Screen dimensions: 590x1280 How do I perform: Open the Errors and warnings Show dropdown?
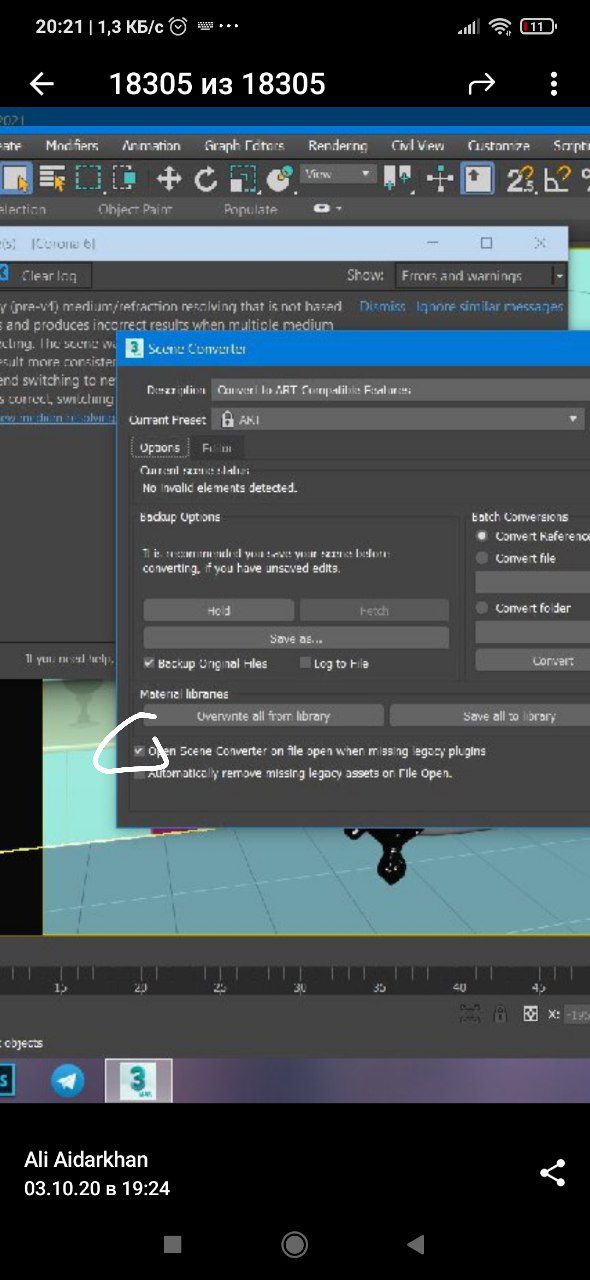[481, 276]
